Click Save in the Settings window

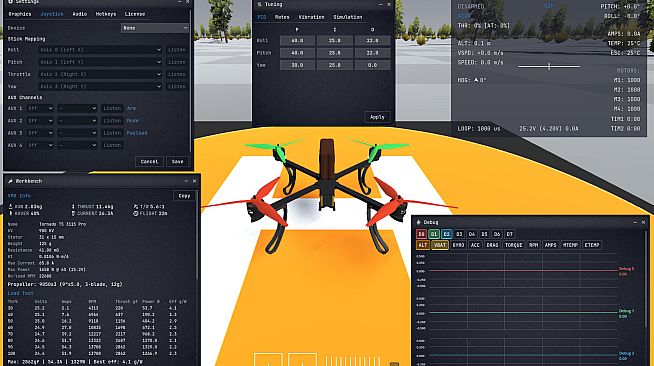177,161
